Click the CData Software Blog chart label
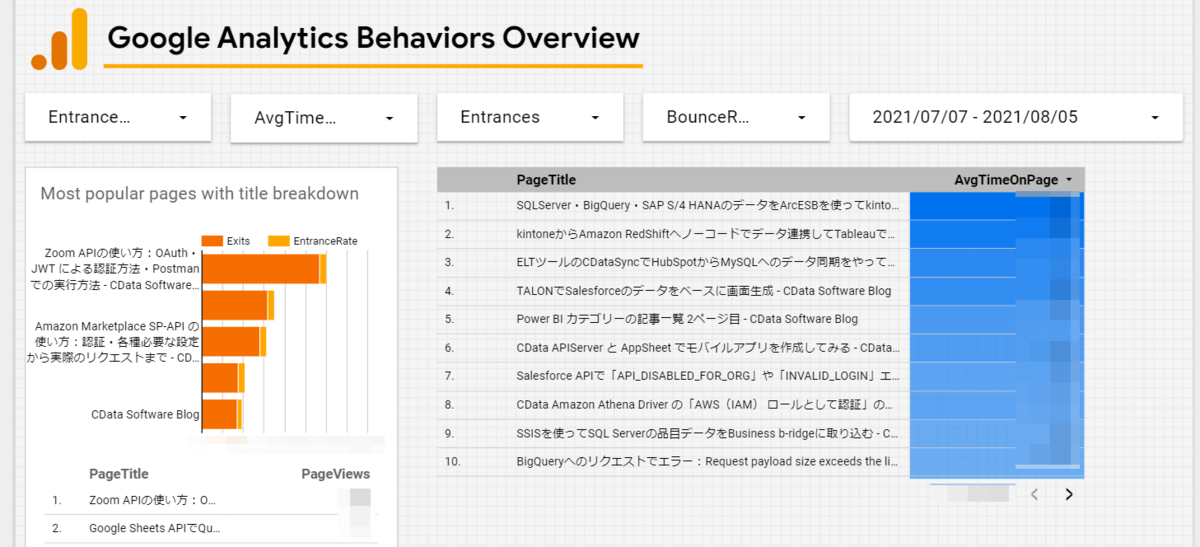1200x547 pixels. pyautogui.click(x=146, y=414)
